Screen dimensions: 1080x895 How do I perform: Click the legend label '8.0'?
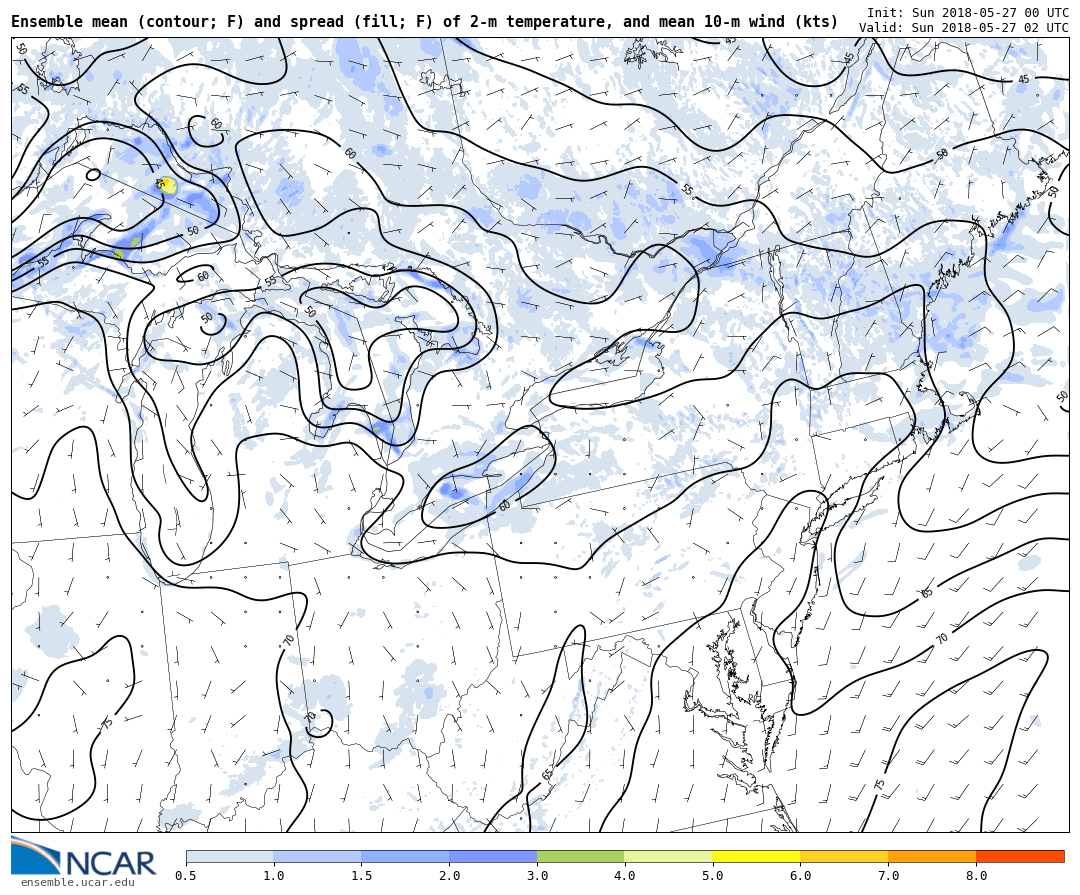[976, 876]
